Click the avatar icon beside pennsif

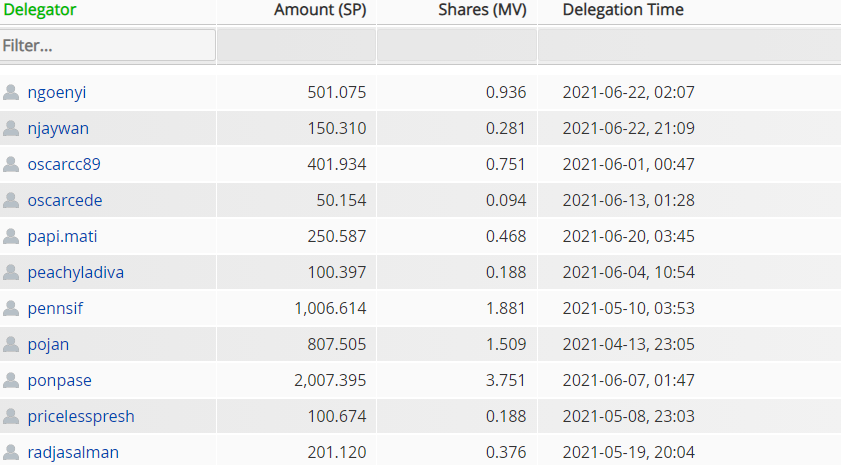11,308
